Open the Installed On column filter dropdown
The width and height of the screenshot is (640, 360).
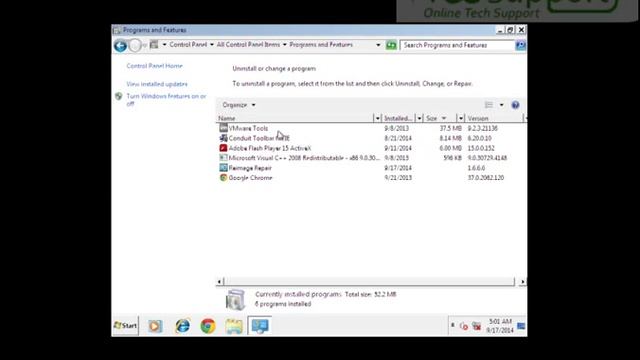[419, 118]
